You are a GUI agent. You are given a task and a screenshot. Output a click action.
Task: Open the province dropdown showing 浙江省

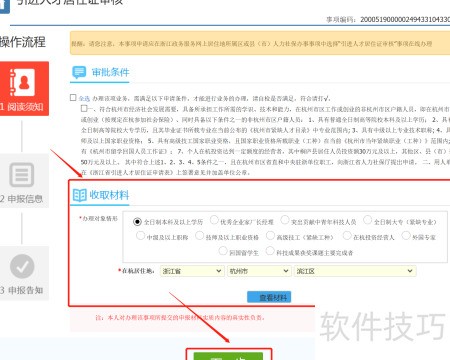tap(192, 271)
